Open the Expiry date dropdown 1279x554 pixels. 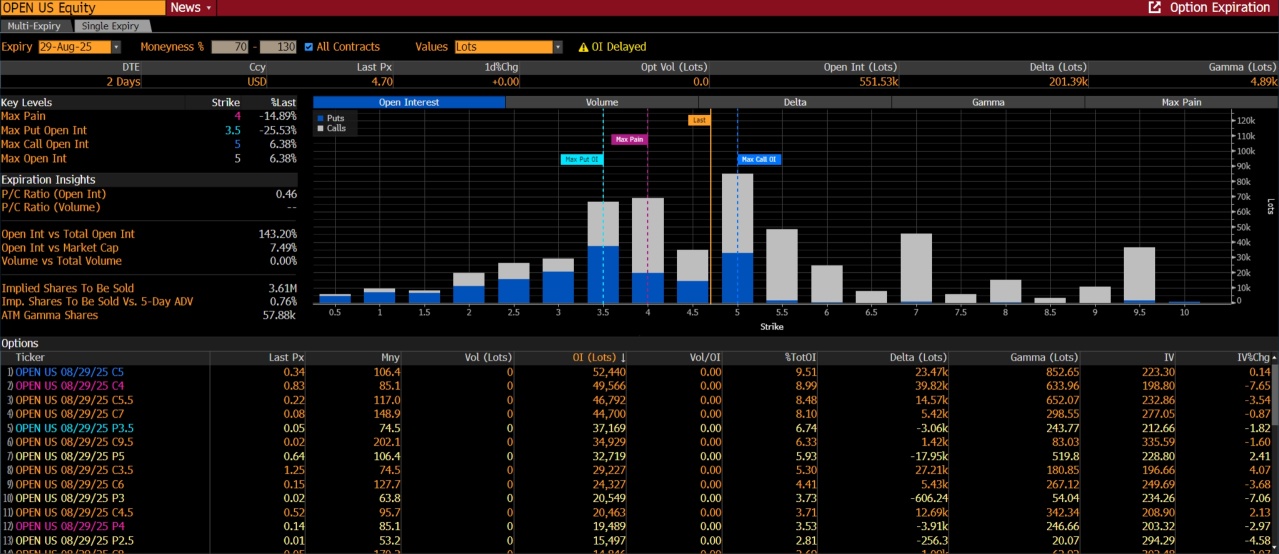116,47
